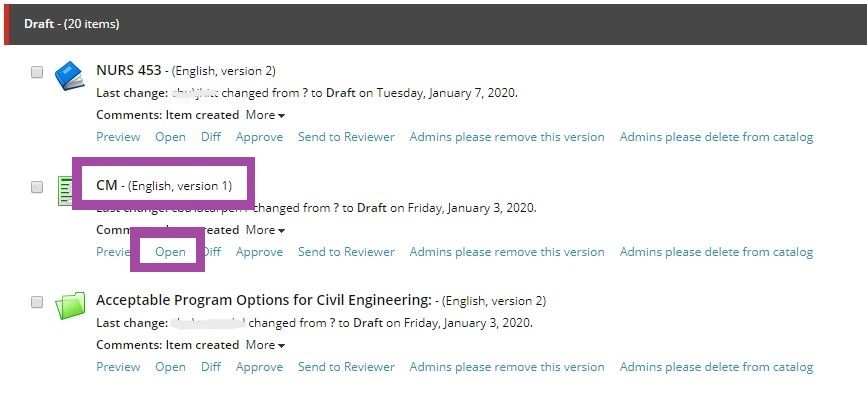This screenshot has width=867, height=399.
Task: Tick the checkbox next to NURS 453
Action: click(x=36, y=72)
